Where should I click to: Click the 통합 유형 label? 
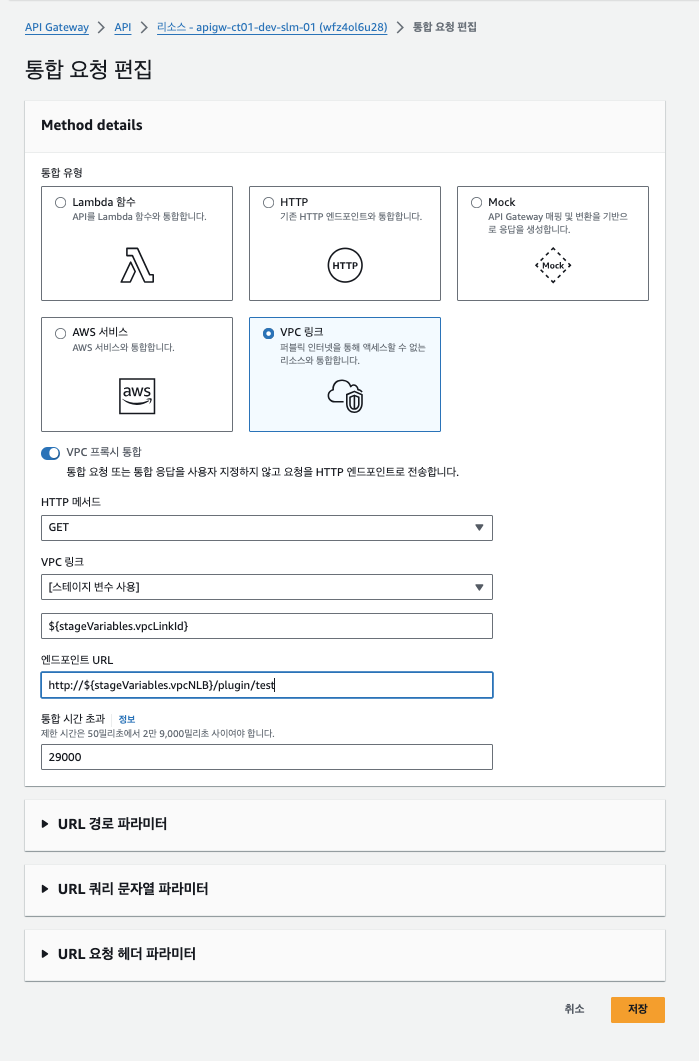pyautogui.click(x=62, y=173)
